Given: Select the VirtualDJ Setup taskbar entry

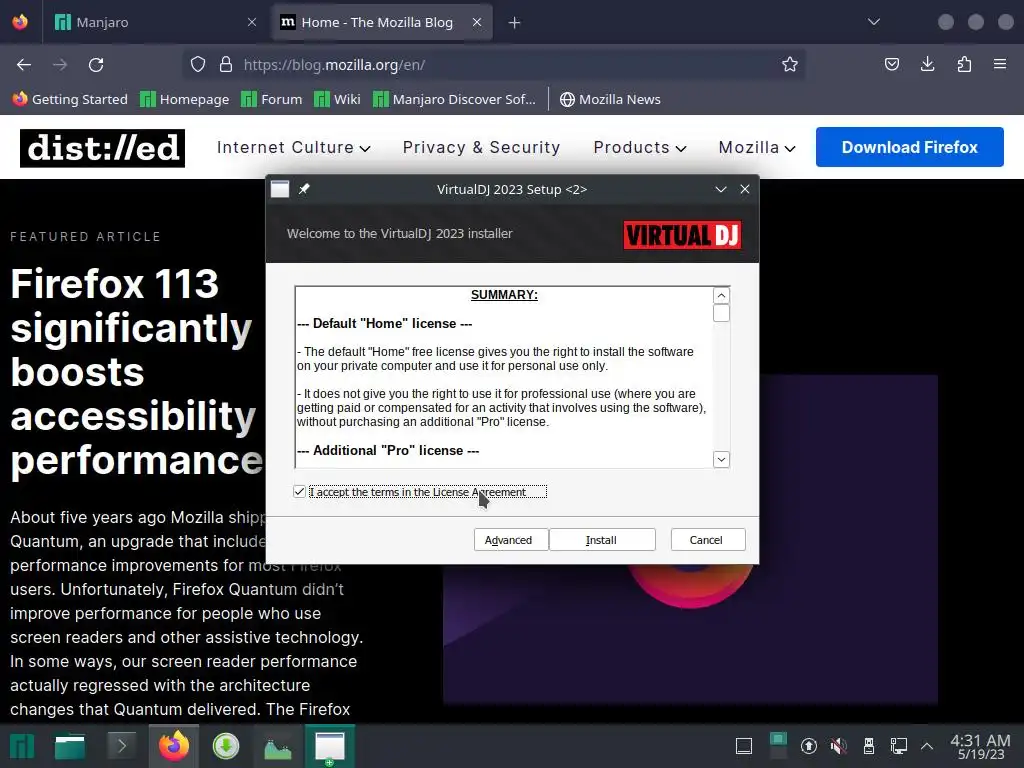Looking at the screenshot, I should pyautogui.click(x=330, y=746).
